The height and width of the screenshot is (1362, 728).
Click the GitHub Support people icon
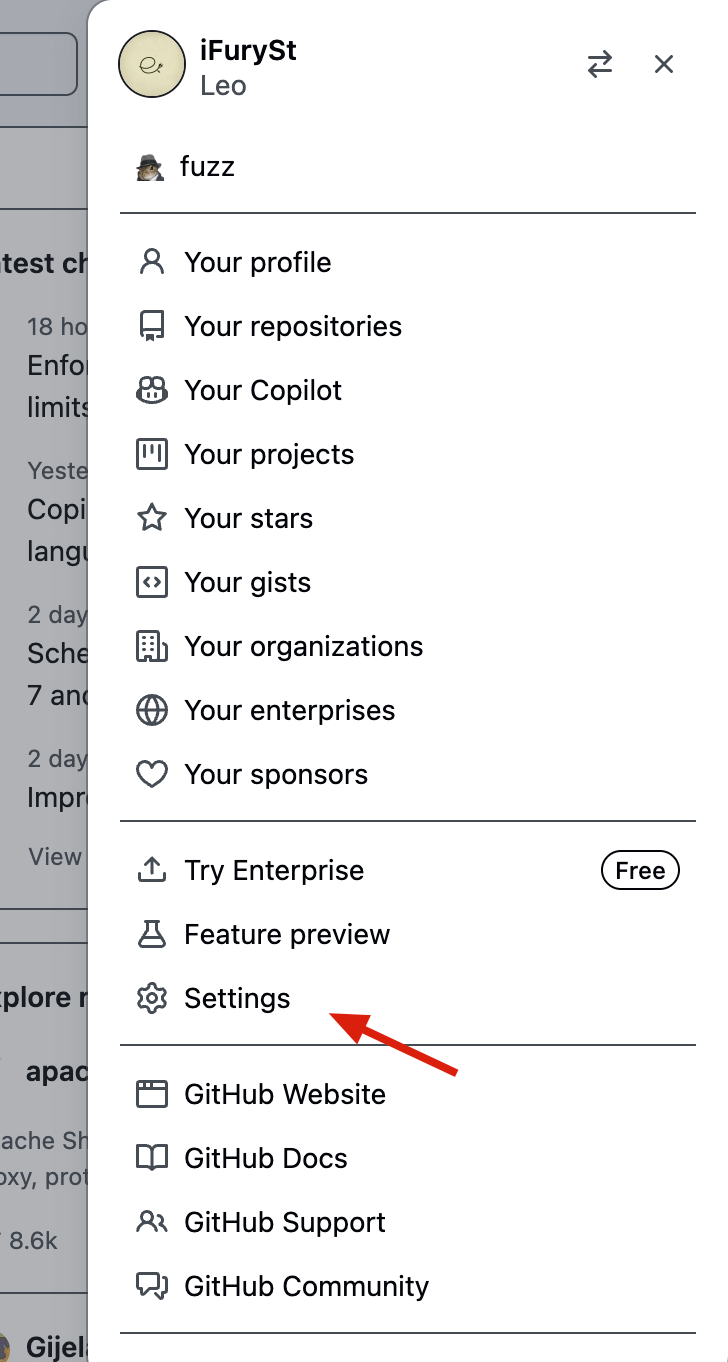151,1222
